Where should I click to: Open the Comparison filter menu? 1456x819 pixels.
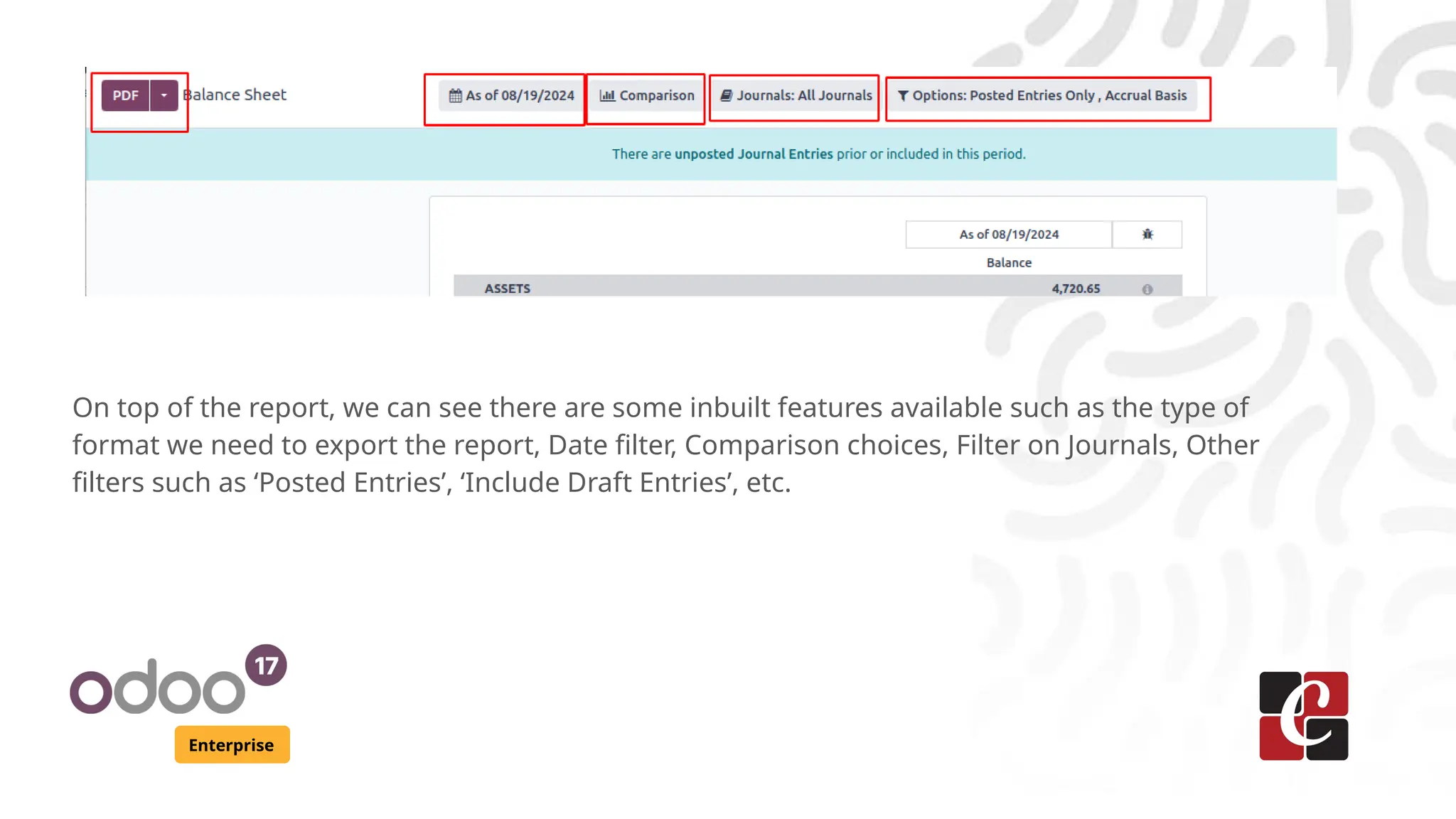(x=647, y=96)
